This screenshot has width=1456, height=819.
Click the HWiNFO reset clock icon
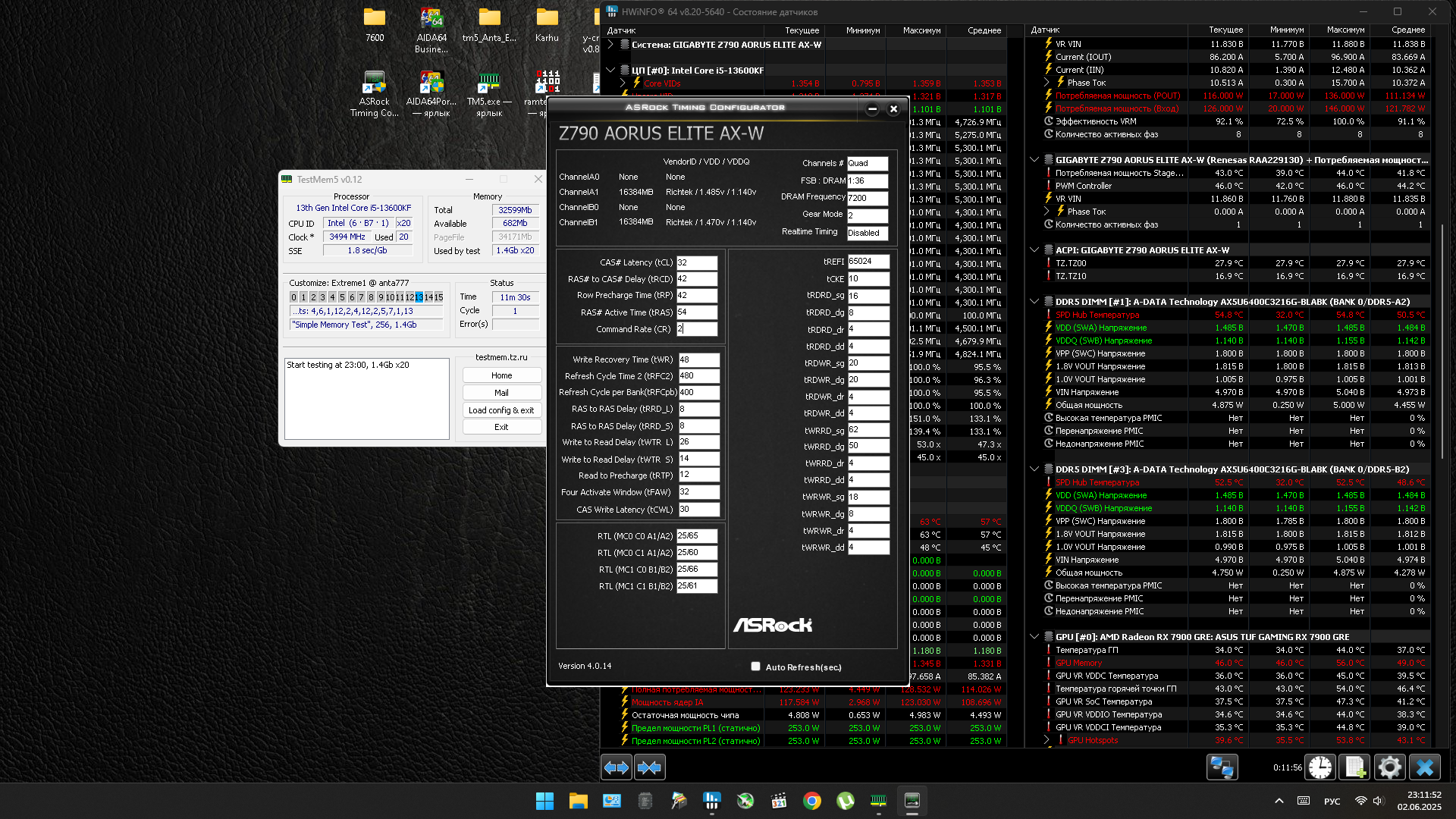click(1319, 767)
